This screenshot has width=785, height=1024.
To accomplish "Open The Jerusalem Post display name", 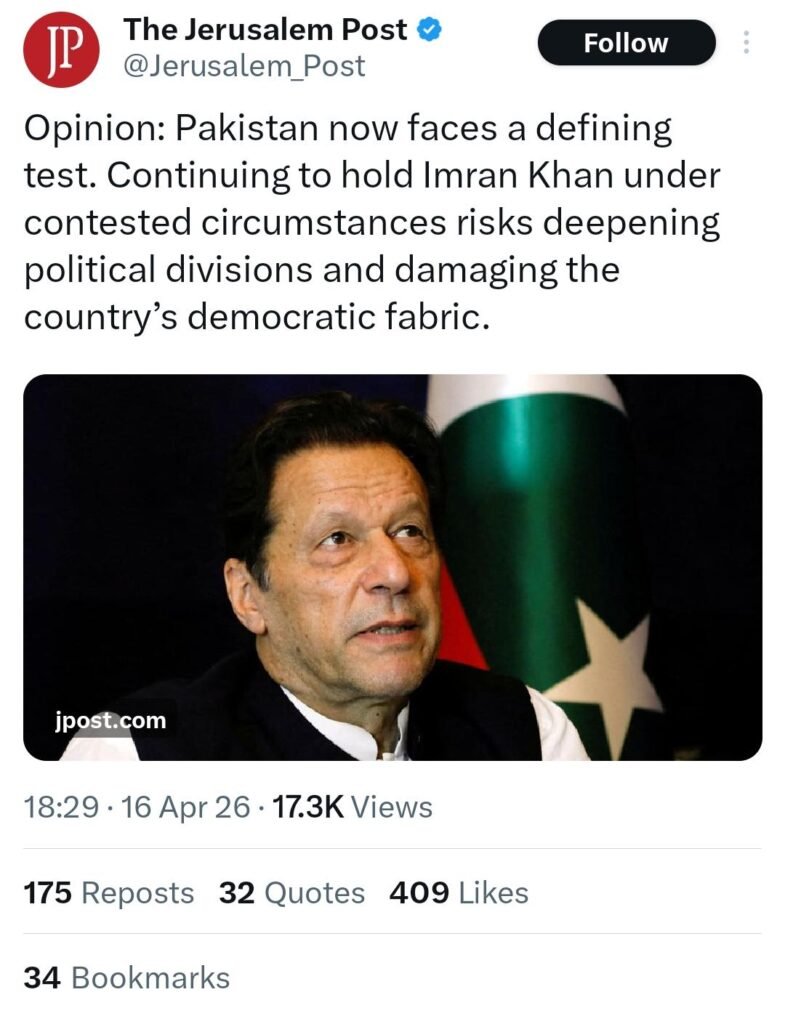I will point(265,30).
